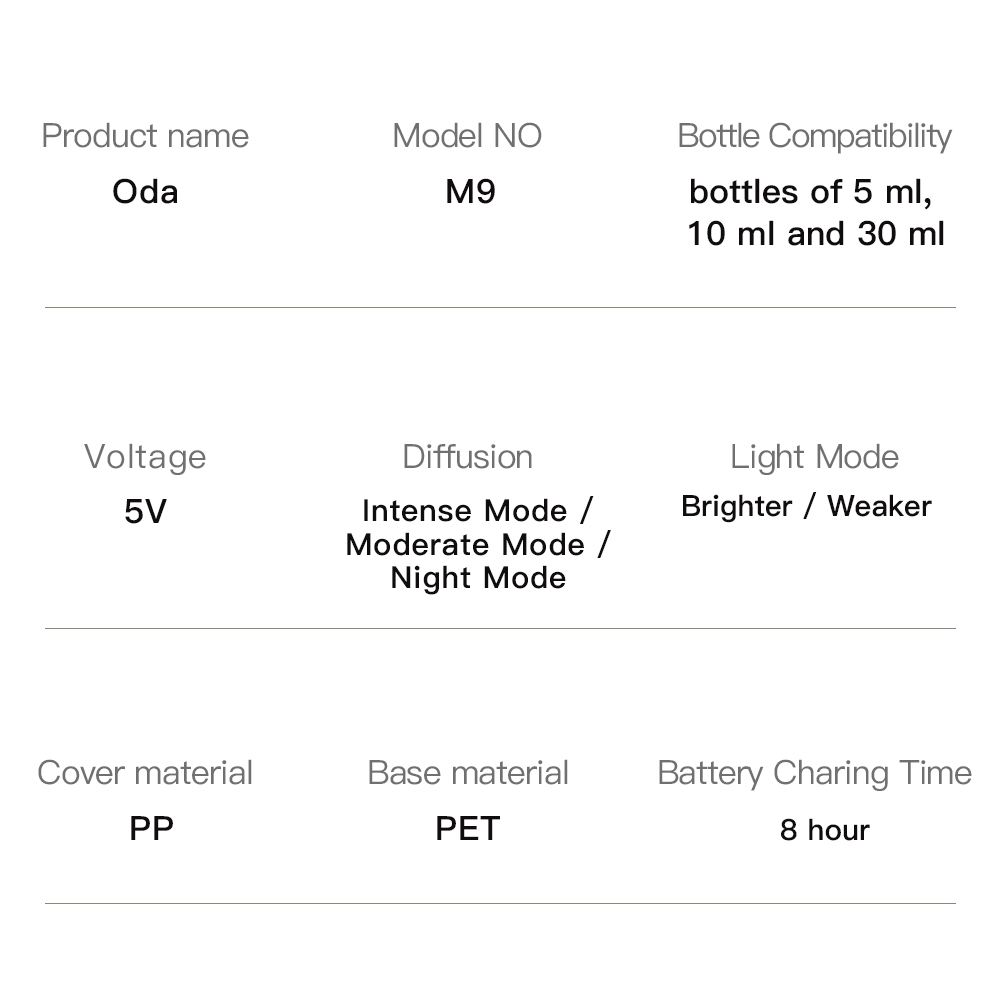Click the "Voltage" label
This screenshot has width=1000, height=1000.
click(x=145, y=457)
